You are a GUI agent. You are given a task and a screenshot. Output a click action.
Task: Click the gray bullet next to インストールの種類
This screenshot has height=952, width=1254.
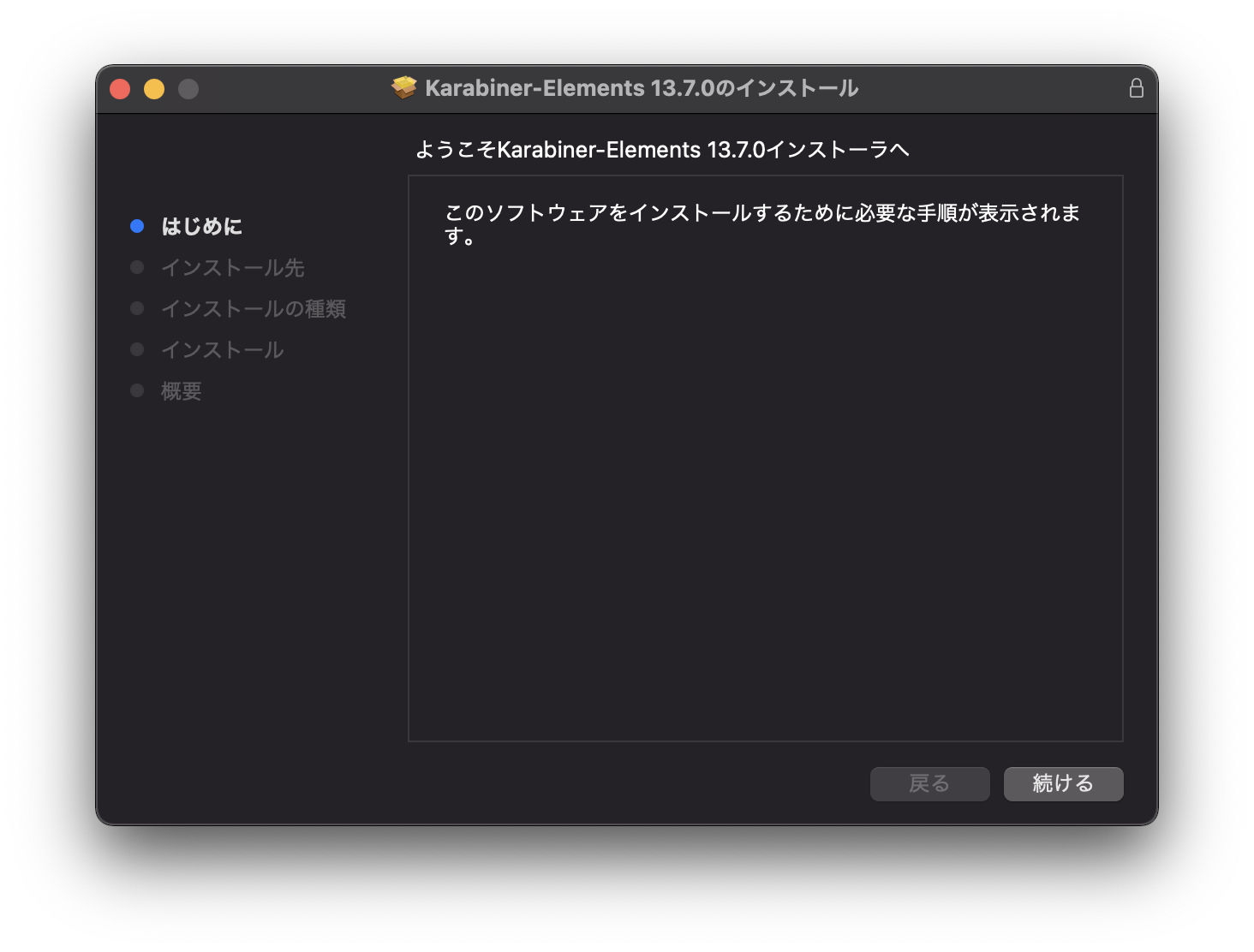[137, 308]
